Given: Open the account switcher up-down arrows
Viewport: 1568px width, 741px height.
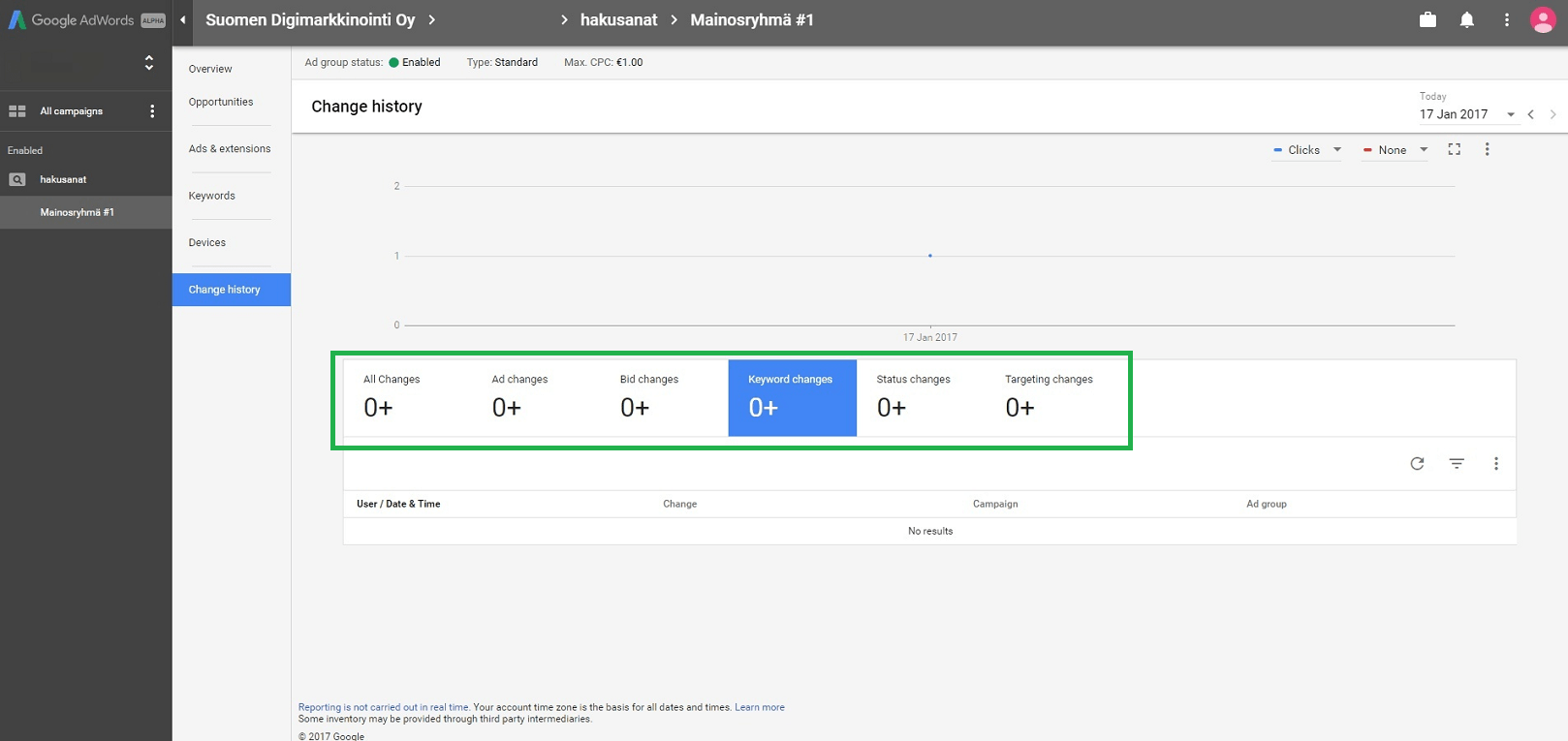Looking at the screenshot, I should tap(149, 63).
